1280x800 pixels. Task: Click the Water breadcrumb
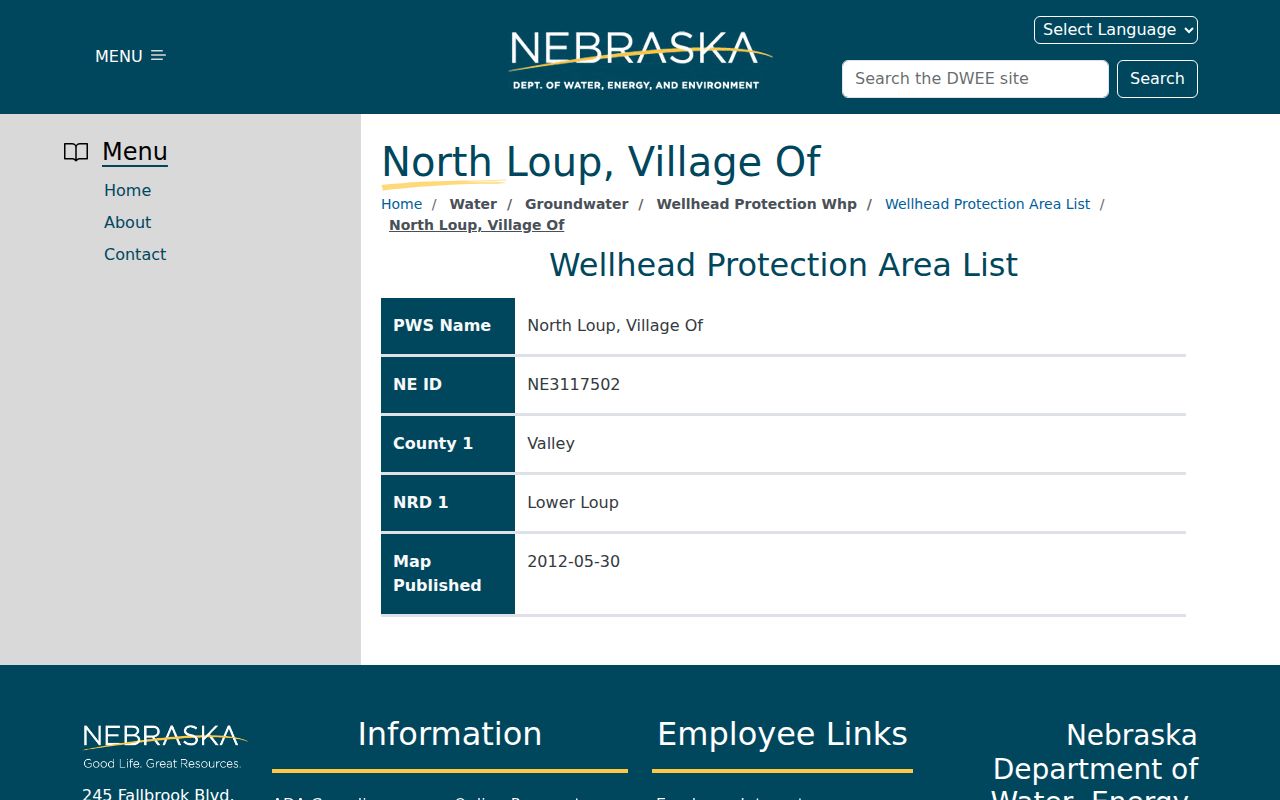[x=473, y=204]
